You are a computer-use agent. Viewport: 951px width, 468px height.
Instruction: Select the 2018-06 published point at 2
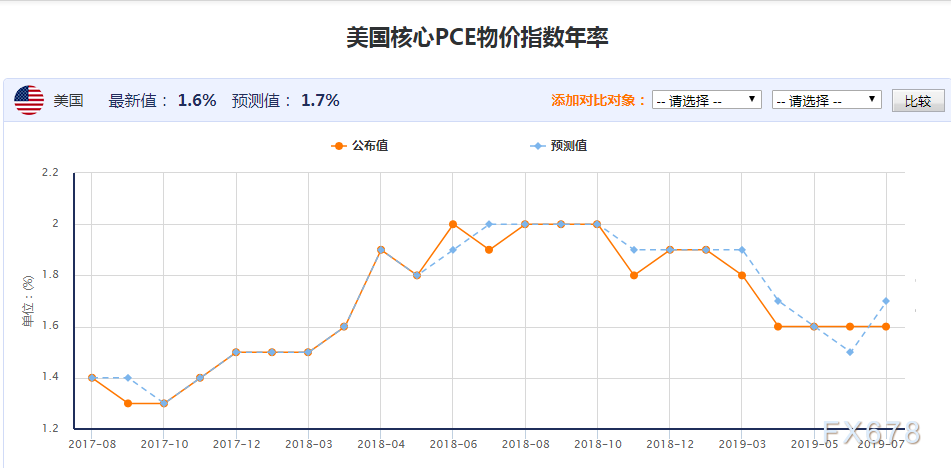[x=452, y=224]
